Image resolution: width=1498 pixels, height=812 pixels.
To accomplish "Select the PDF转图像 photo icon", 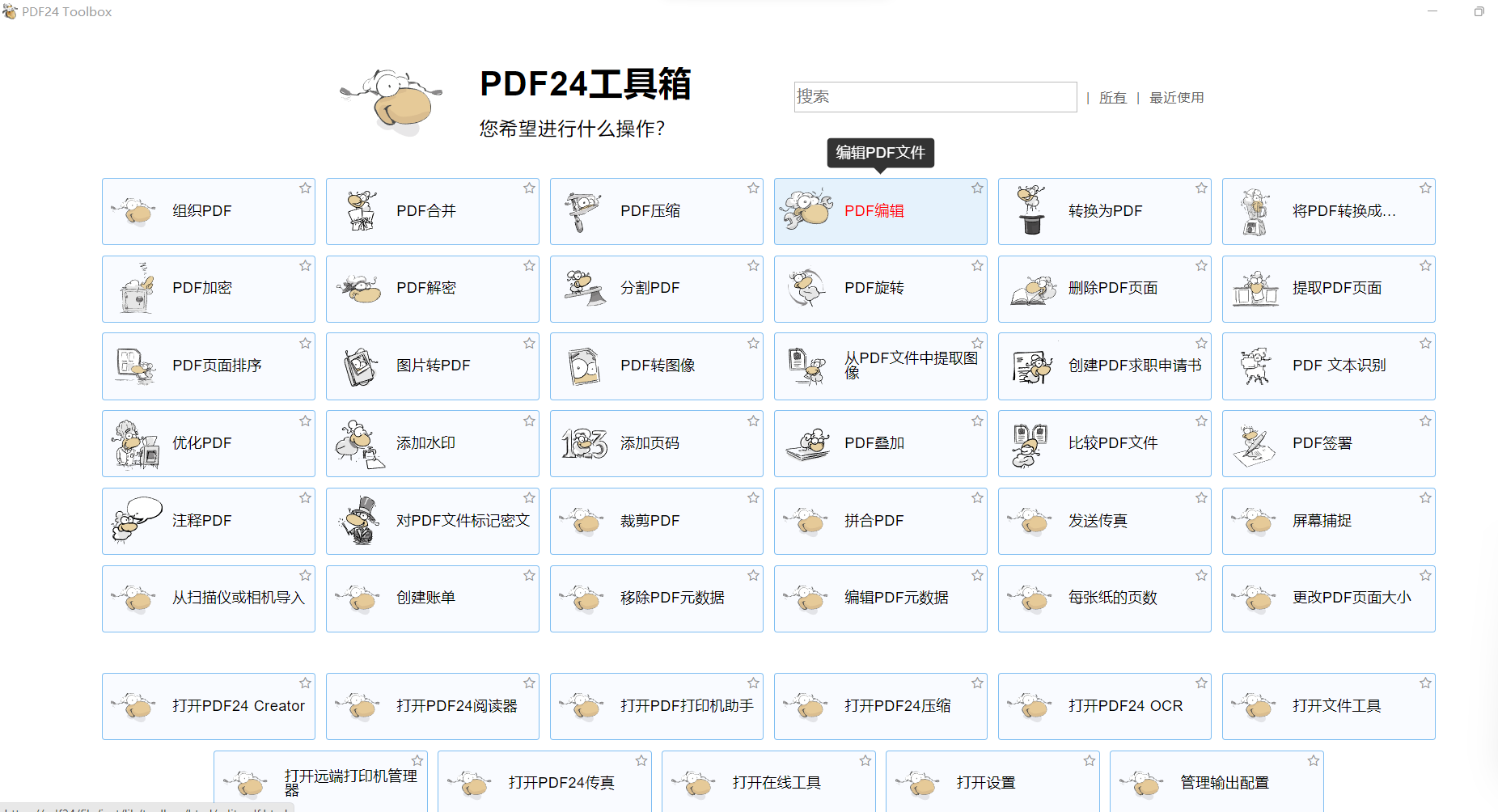I will click(x=584, y=366).
